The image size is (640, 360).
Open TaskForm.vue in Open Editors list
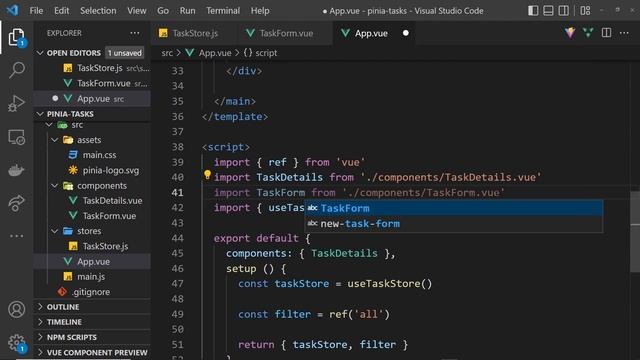(x=92, y=83)
